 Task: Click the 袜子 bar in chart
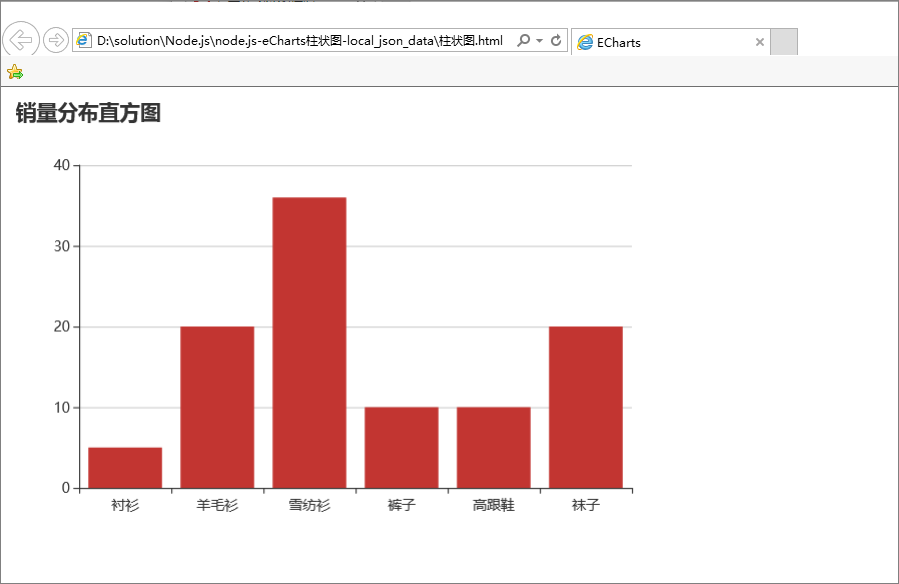pos(586,407)
